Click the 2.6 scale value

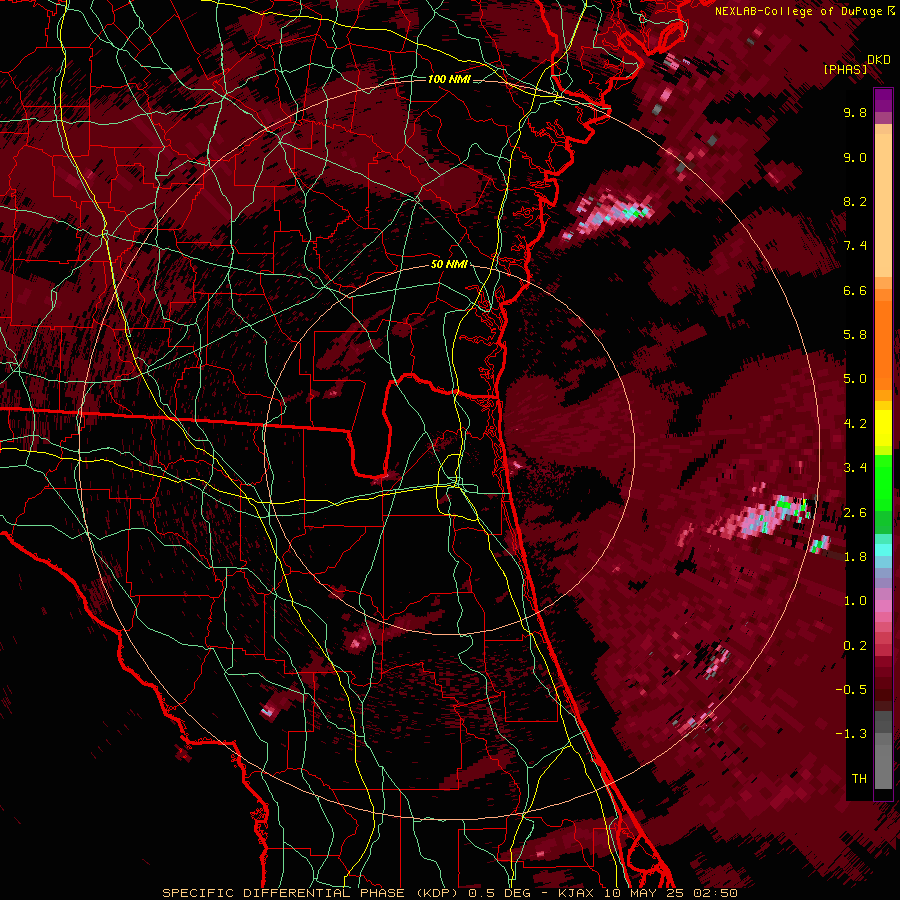point(855,513)
